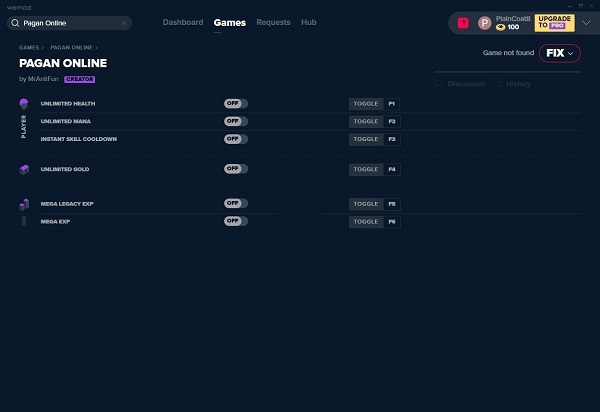Click the Unlimited Gold label

65,169
